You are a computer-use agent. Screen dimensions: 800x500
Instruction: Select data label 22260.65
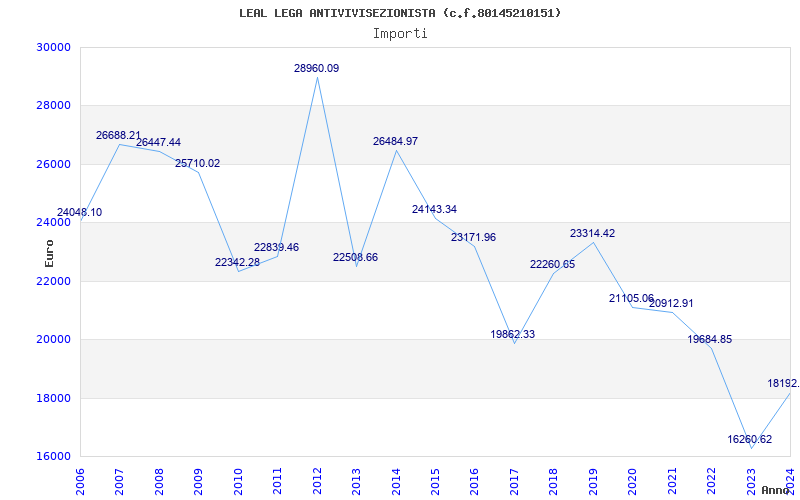pos(553,265)
